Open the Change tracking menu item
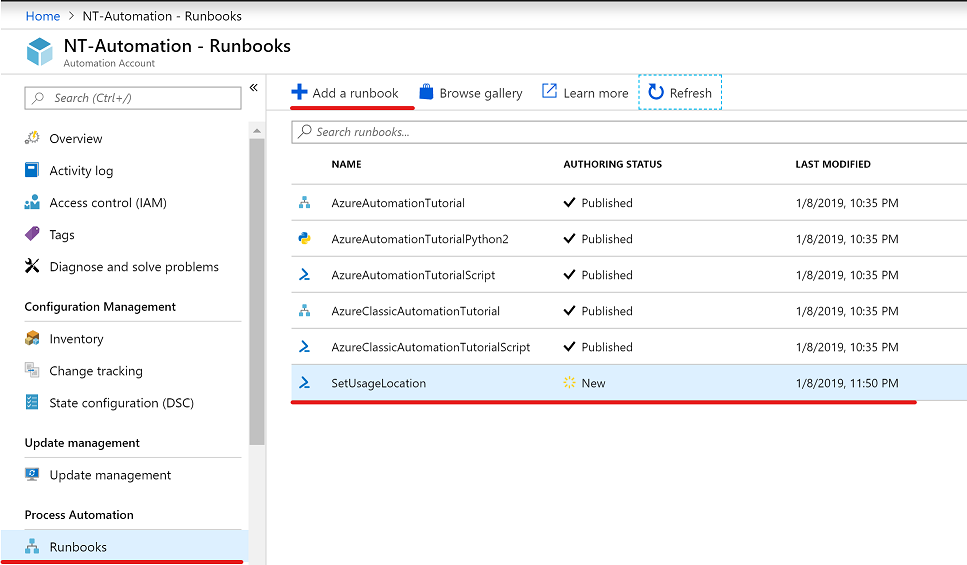Viewport: 967px width, 565px height. click(x=96, y=371)
